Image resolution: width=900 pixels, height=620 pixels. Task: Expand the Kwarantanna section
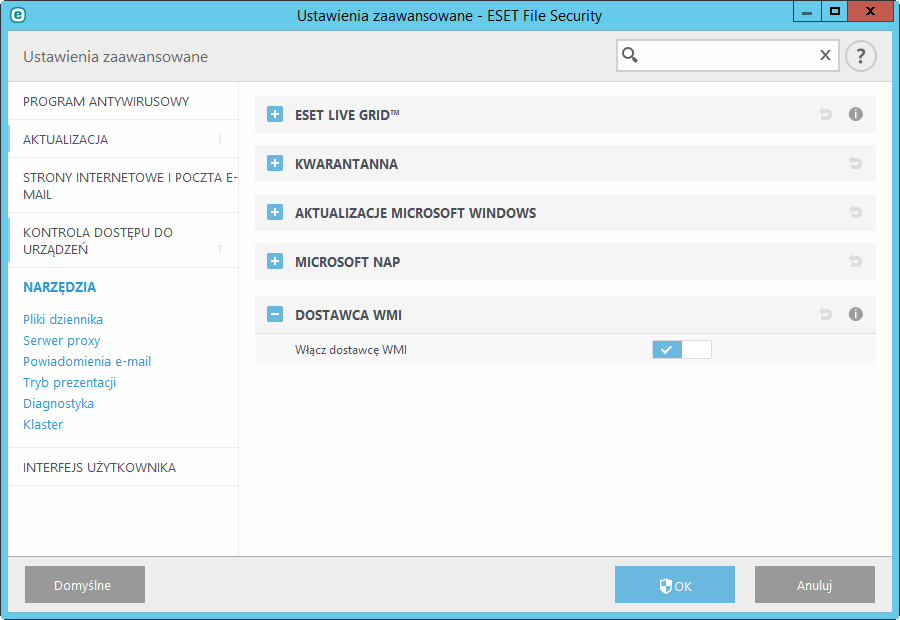coord(275,163)
